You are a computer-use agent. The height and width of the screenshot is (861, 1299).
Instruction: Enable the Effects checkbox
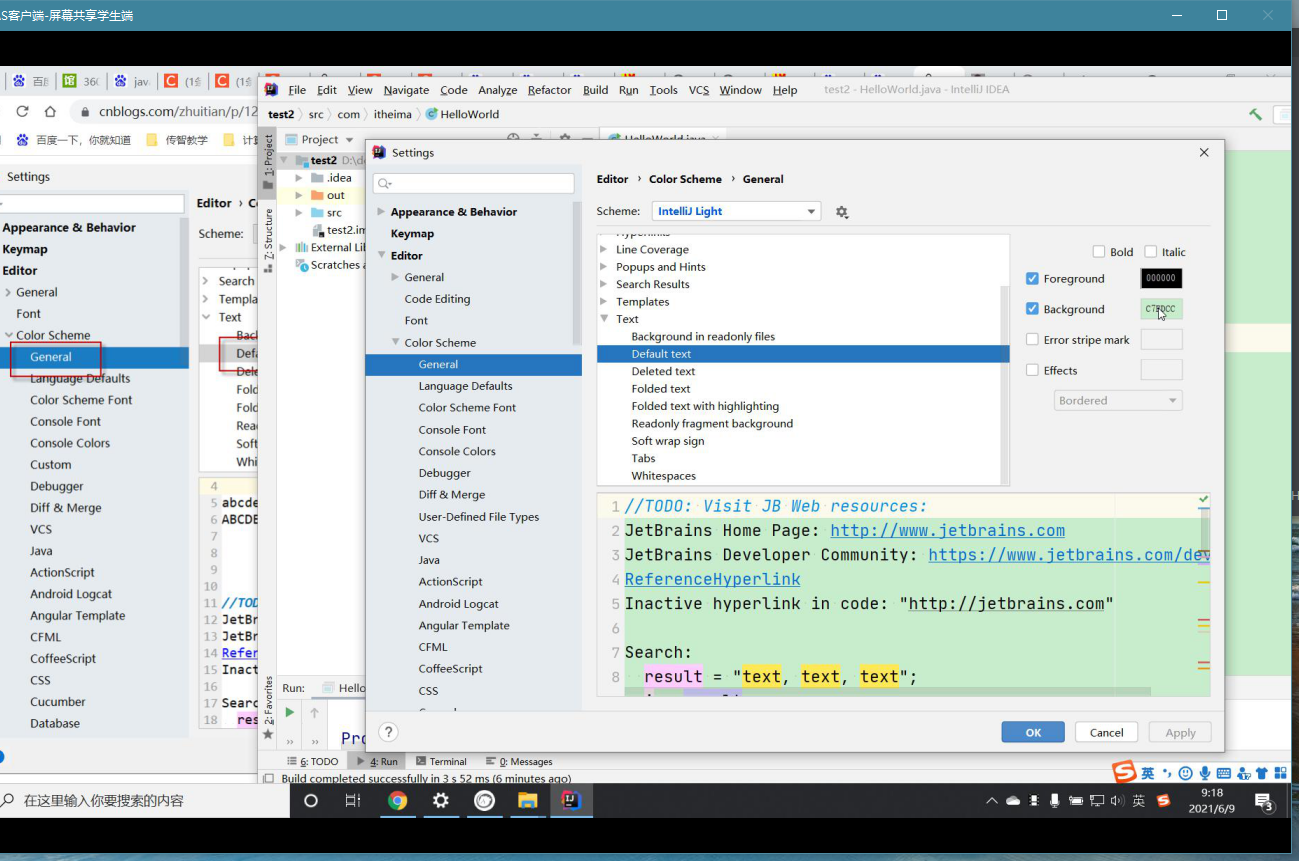tap(1033, 370)
